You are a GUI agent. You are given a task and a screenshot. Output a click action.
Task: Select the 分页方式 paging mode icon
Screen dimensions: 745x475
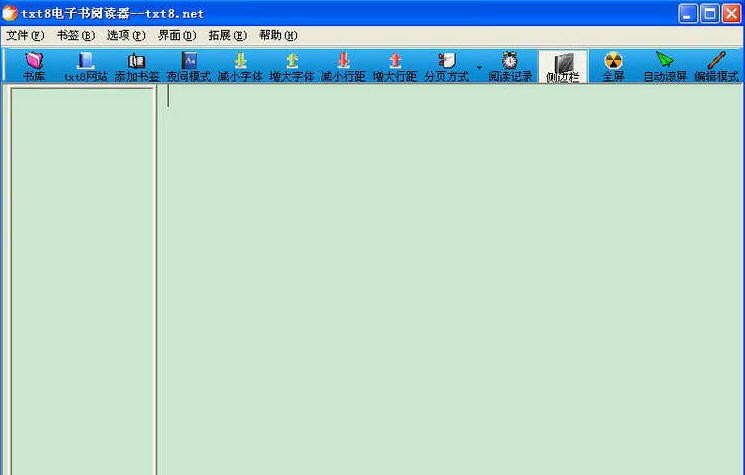coord(447,66)
